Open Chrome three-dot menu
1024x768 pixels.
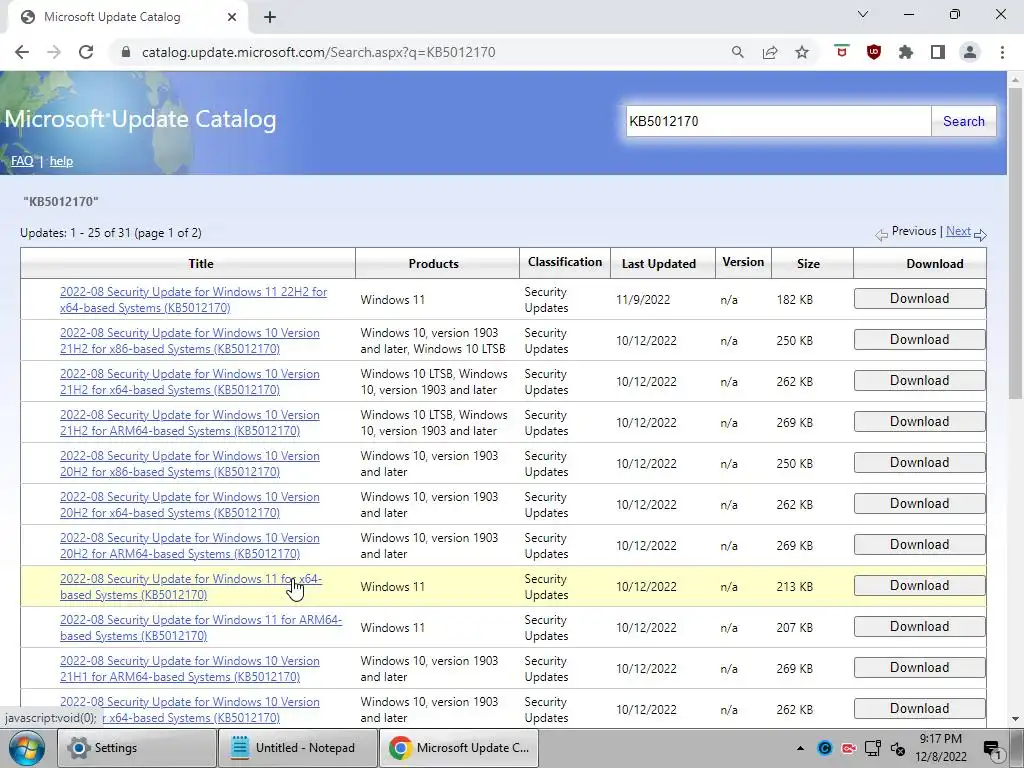[x=1002, y=52]
